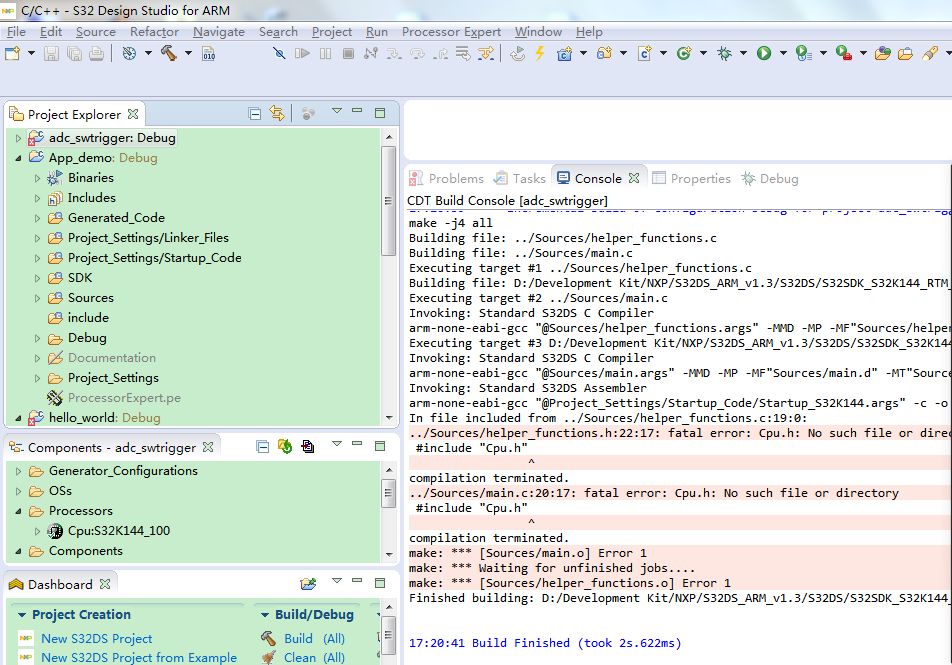This screenshot has height=665, width=952.
Task: Expand the adc_swtrigger project node
Action: (x=18, y=138)
